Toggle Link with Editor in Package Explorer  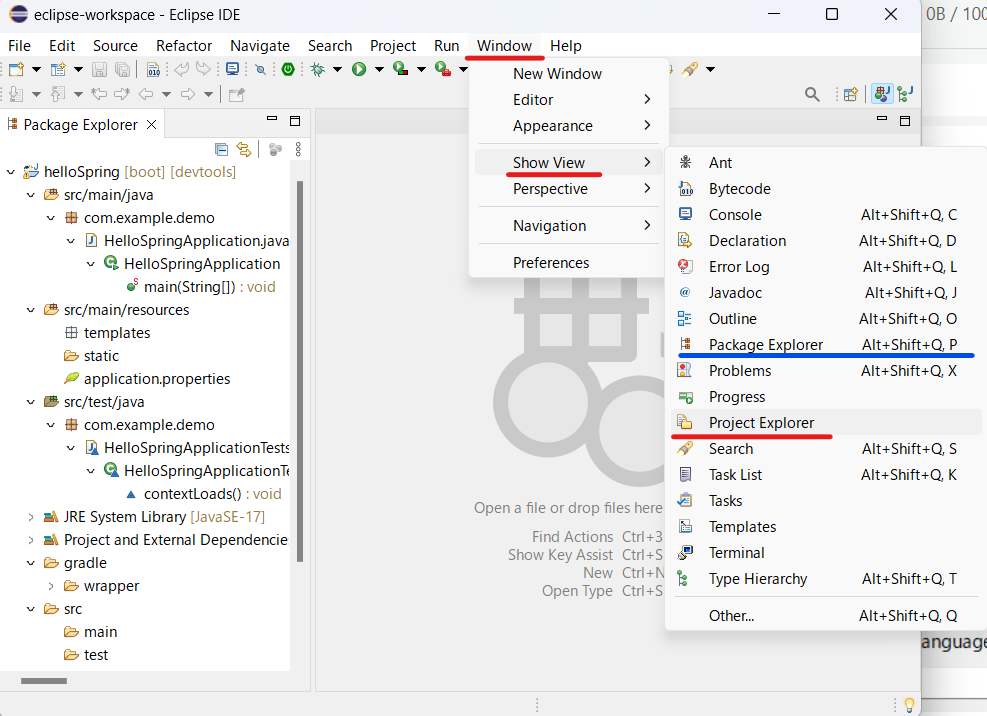pos(244,150)
